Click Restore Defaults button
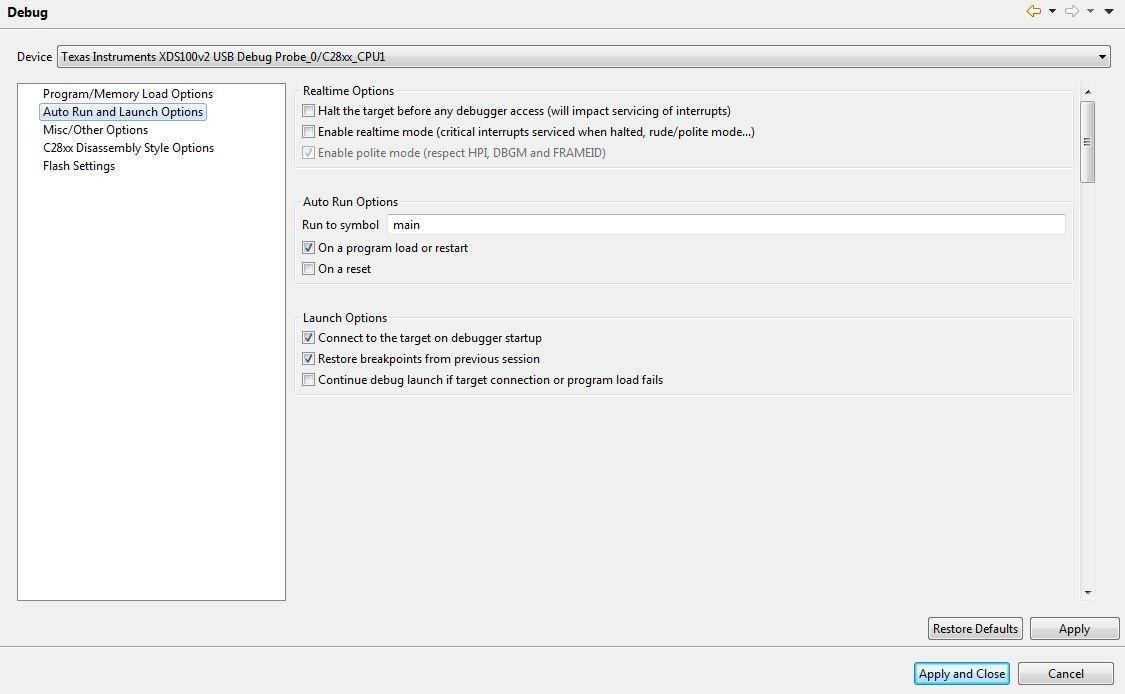 point(975,629)
